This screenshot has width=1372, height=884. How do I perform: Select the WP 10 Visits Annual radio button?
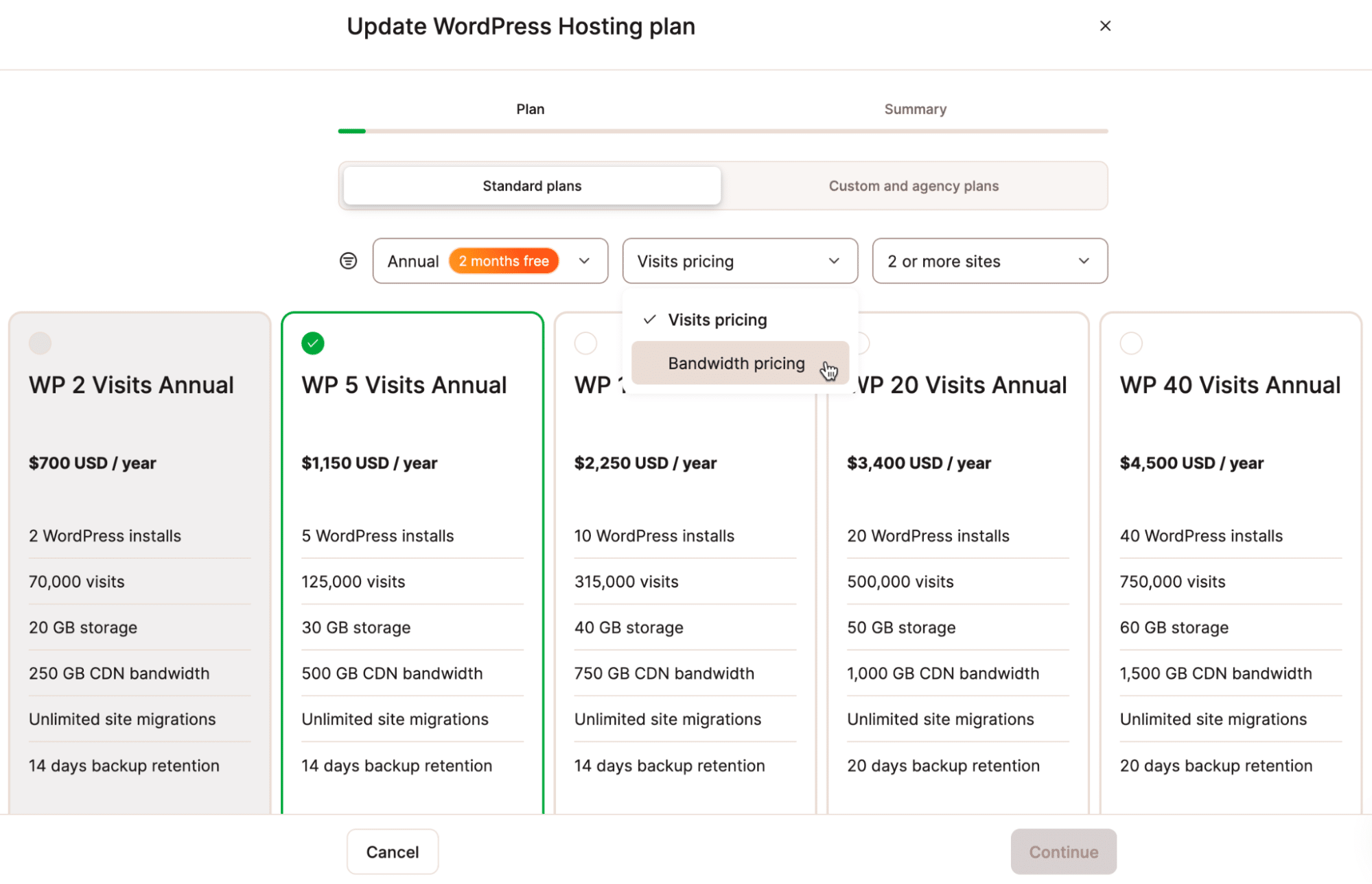(585, 343)
